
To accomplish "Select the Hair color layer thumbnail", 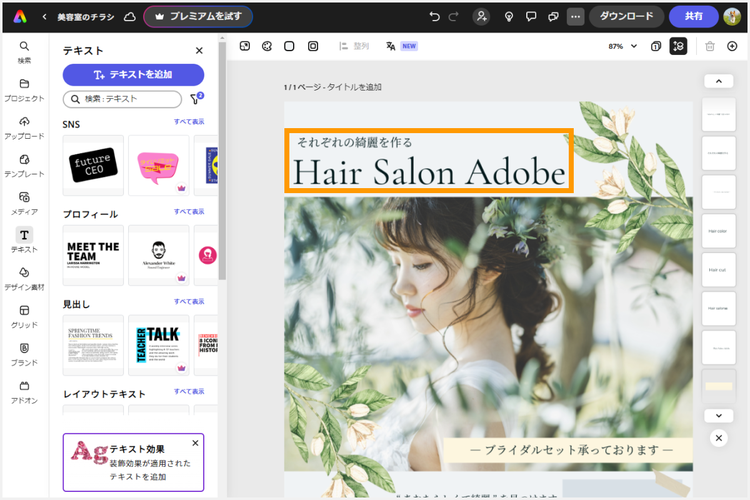I will [718, 231].
